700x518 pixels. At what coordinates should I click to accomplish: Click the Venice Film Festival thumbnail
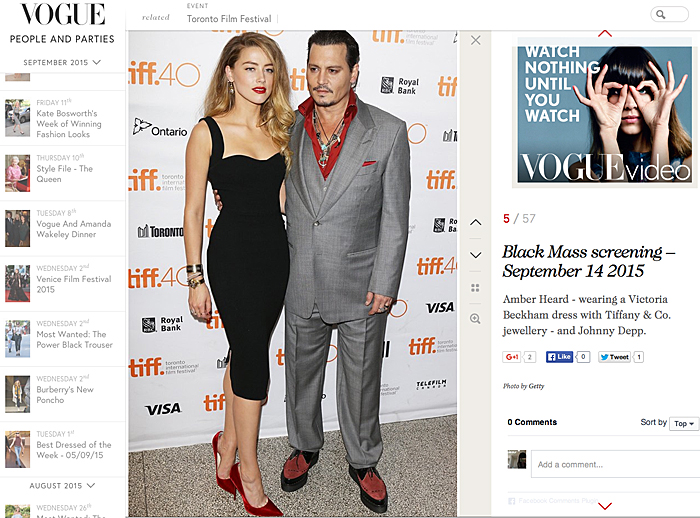[17, 284]
